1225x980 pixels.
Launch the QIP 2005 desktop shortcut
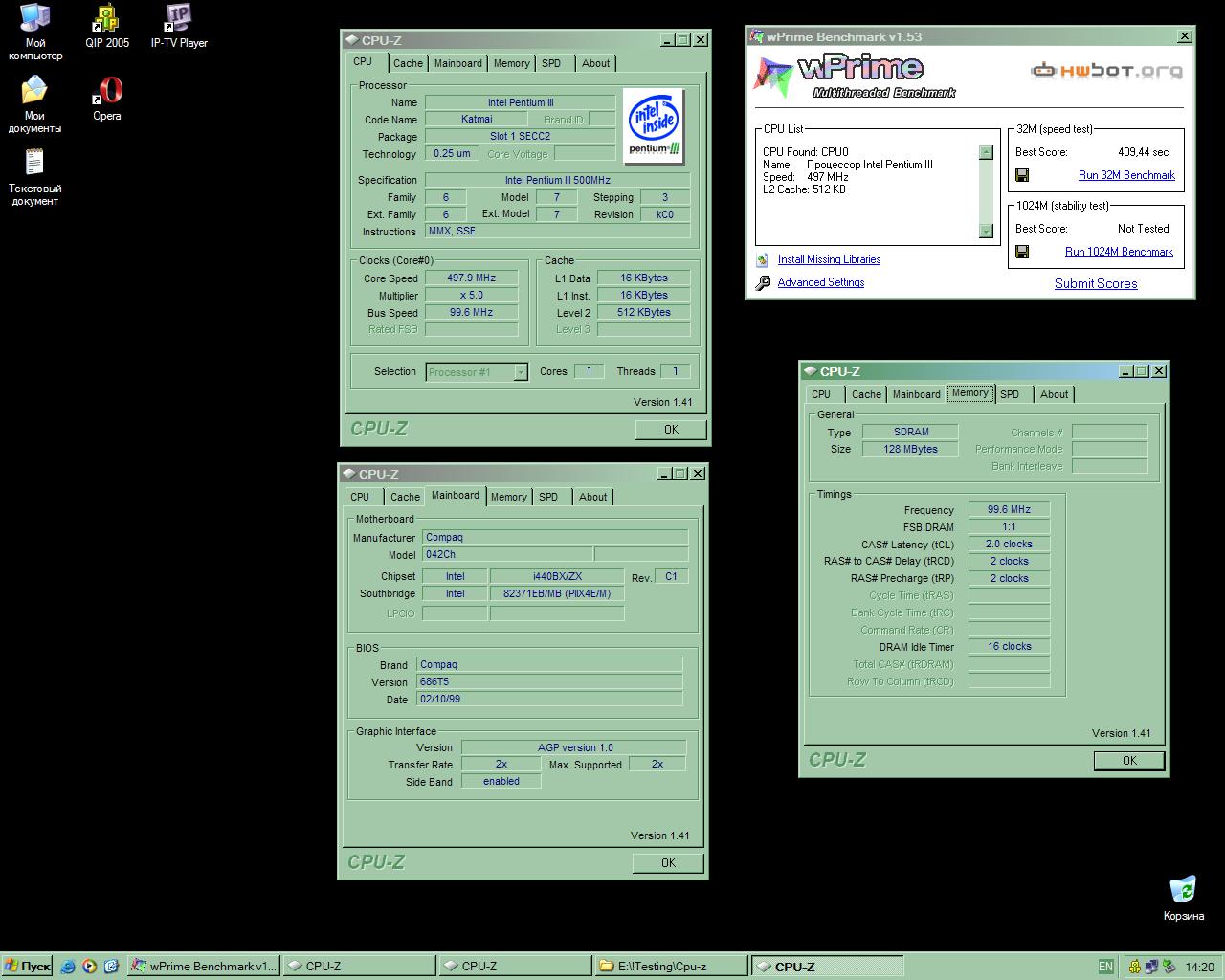pyautogui.click(x=106, y=18)
